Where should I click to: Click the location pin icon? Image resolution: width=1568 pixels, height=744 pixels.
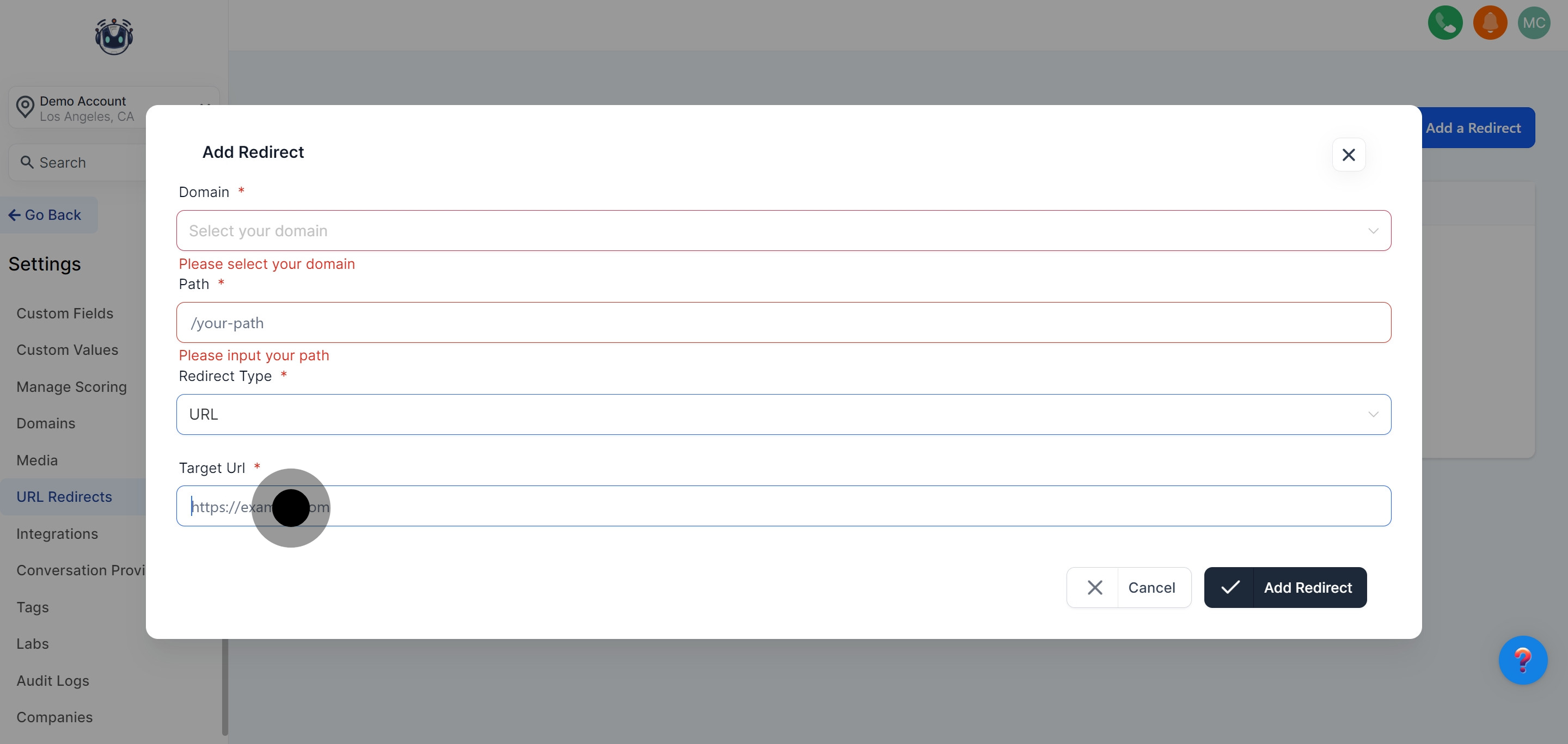(x=25, y=108)
